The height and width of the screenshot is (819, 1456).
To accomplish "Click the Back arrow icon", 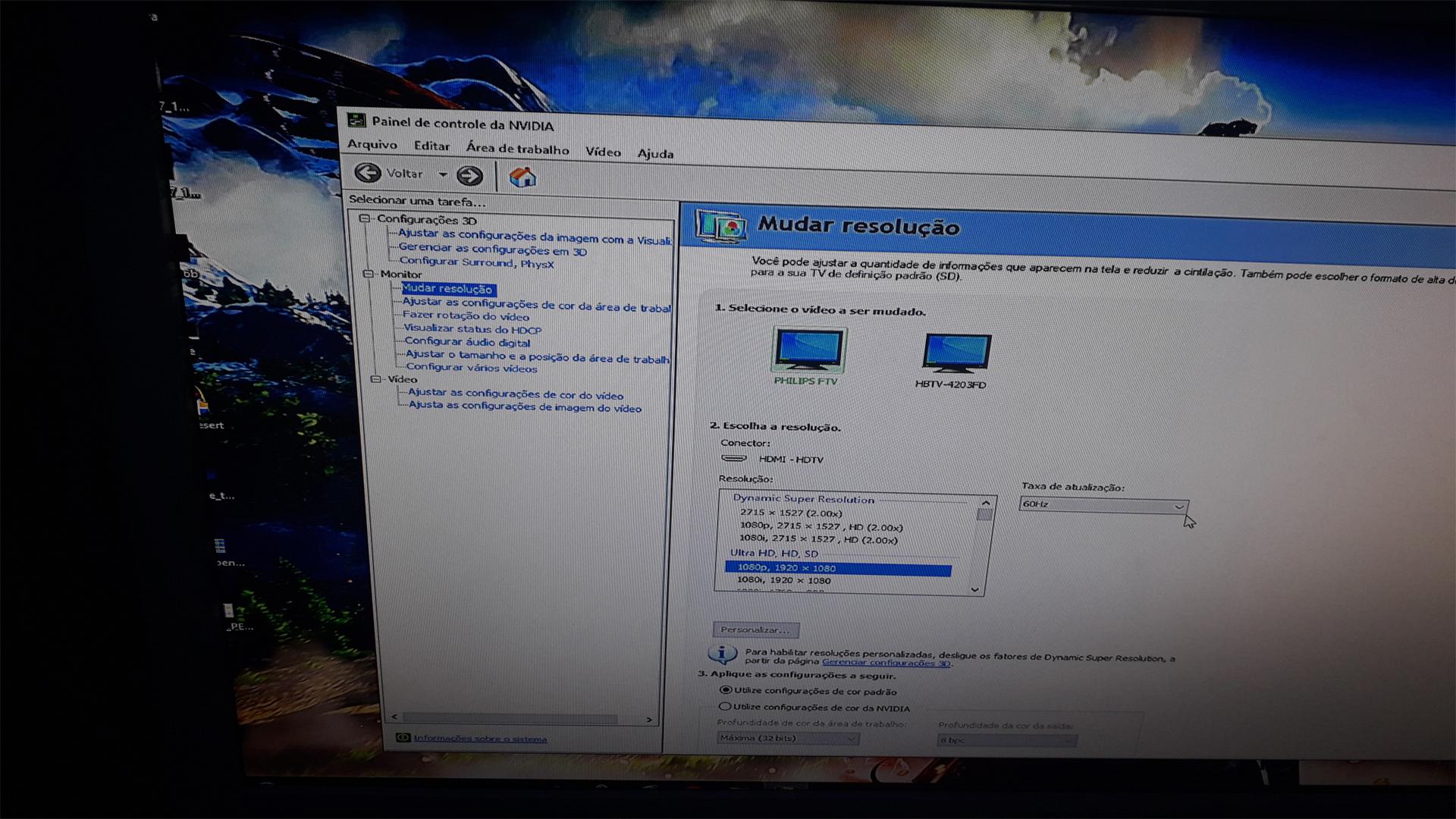I will (368, 173).
